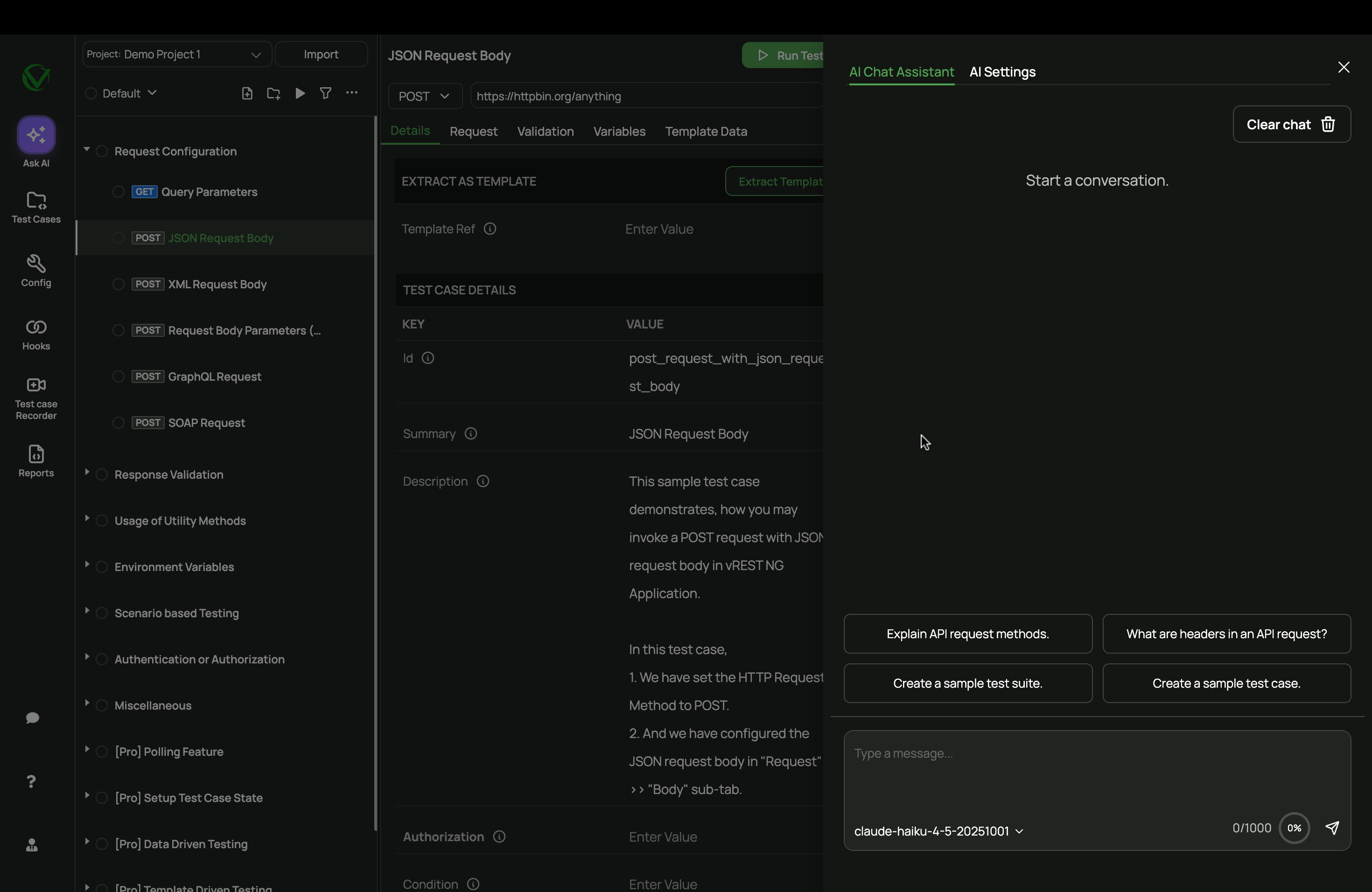
Task: Click the Config wrench icon
Action: [36, 264]
